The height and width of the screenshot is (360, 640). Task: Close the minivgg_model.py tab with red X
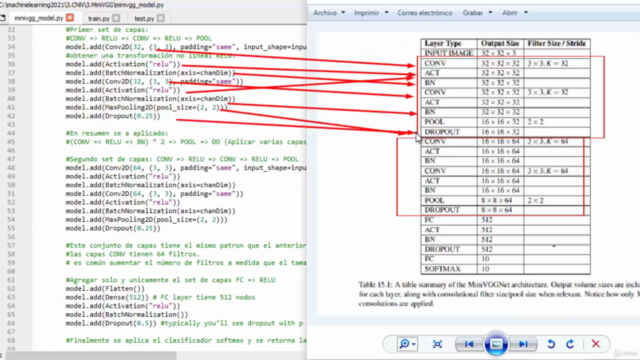(x=70, y=18)
